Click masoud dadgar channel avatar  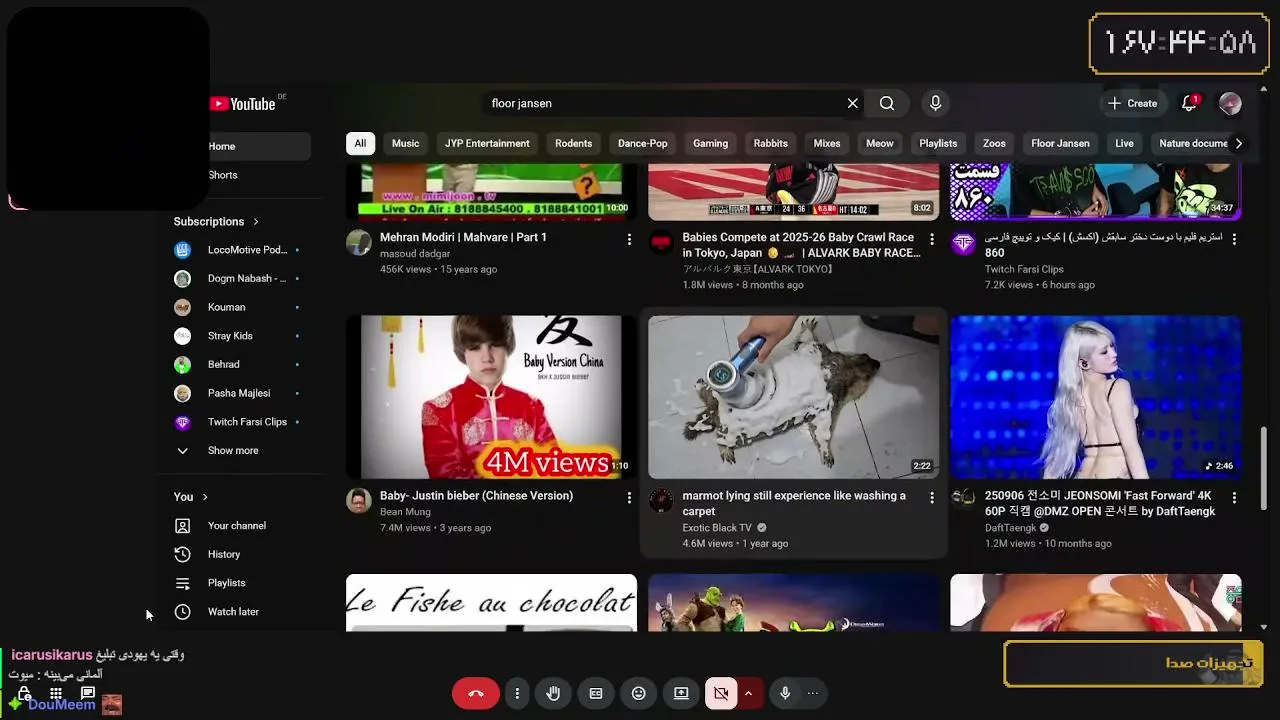[359, 243]
